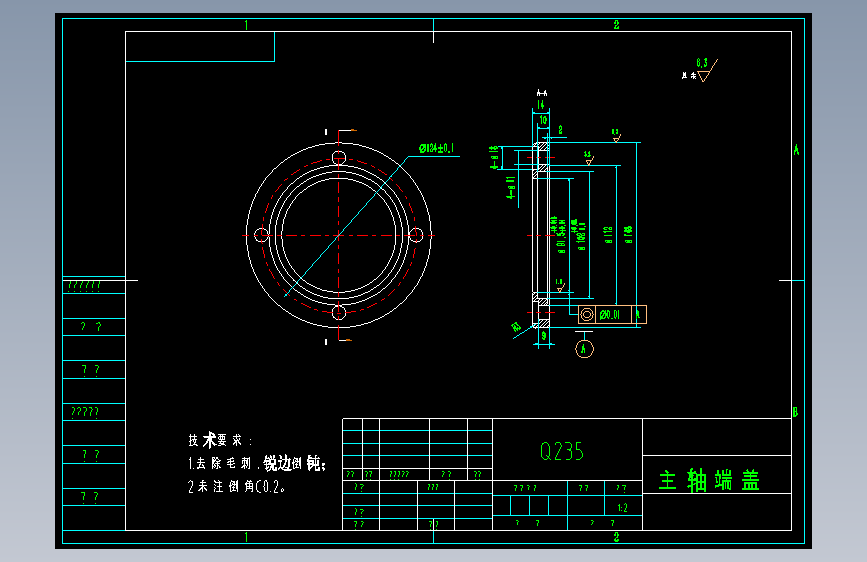Select the 14 width dimension in section view

click(x=541, y=105)
